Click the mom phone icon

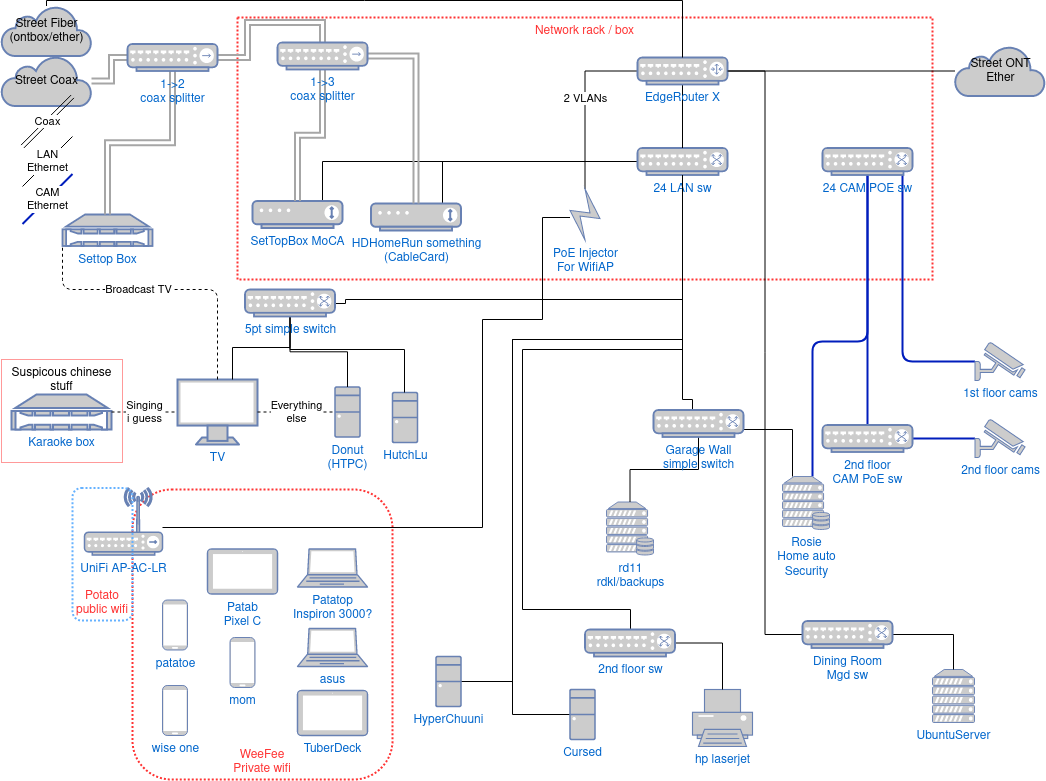(x=242, y=662)
